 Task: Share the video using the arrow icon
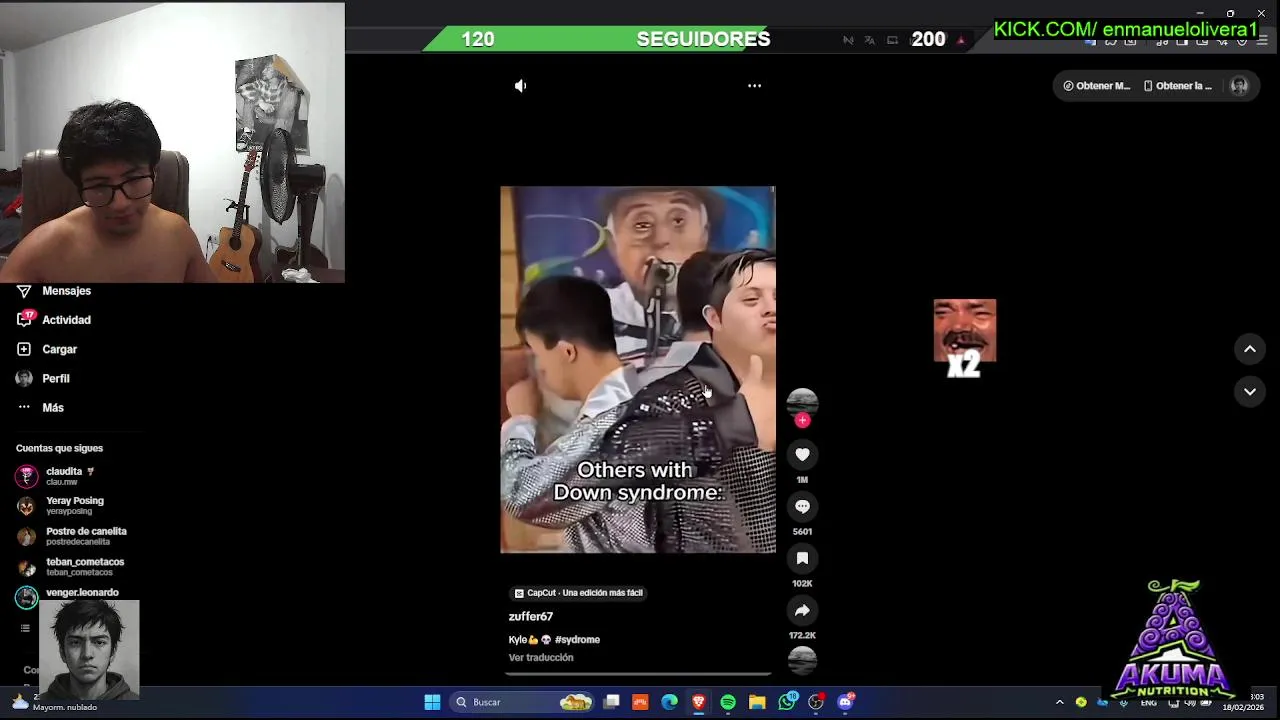pos(802,611)
